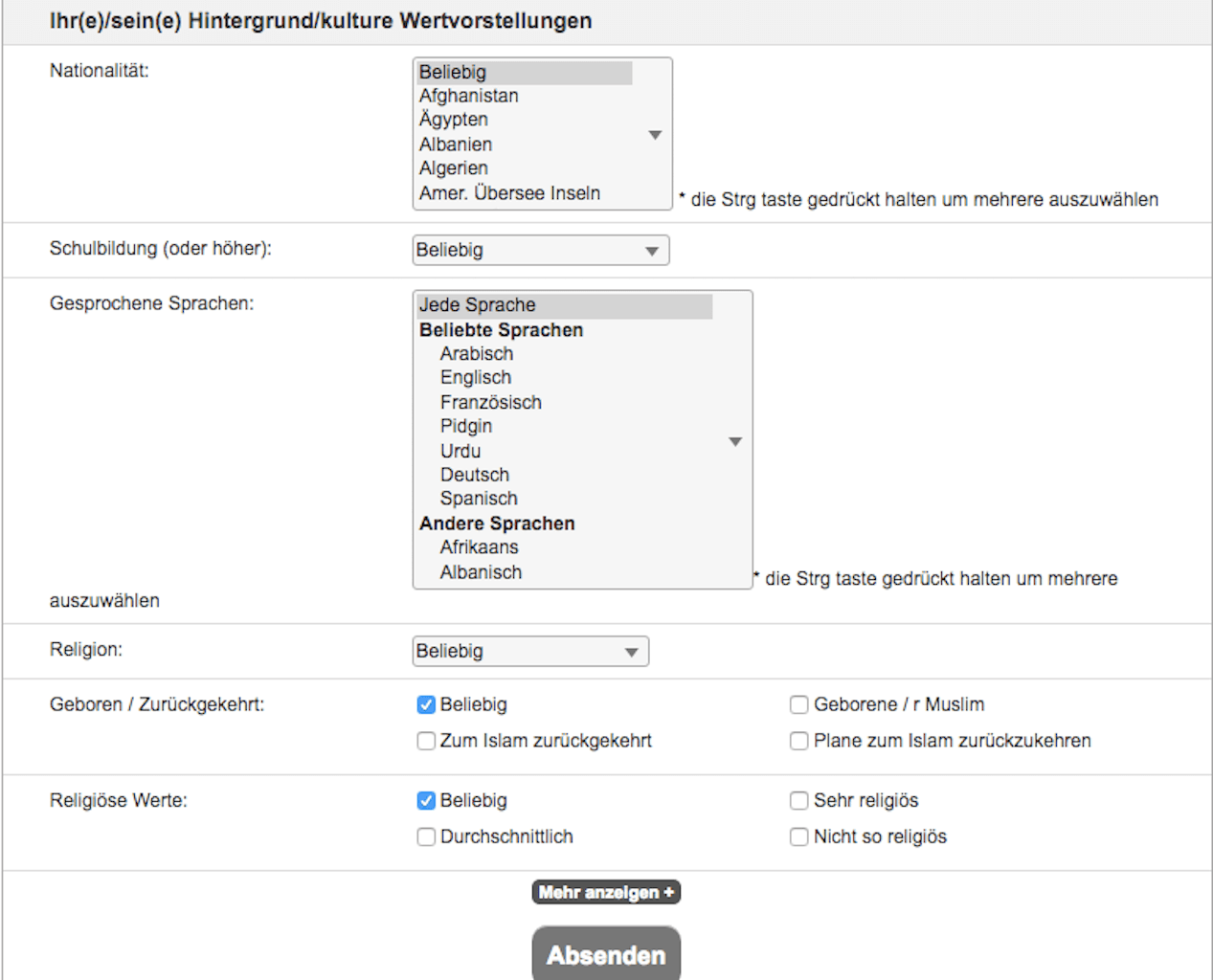This screenshot has height=980, width=1213.
Task: Select Beliebig in Nationalität list
Action: coord(525,73)
